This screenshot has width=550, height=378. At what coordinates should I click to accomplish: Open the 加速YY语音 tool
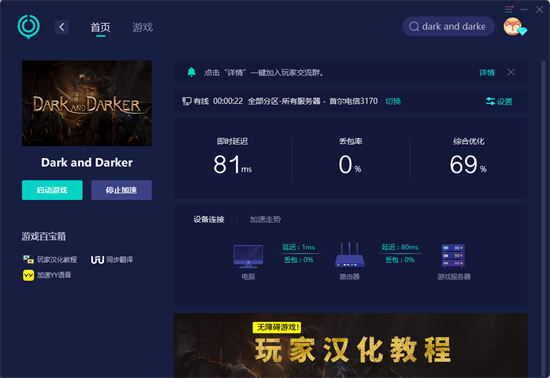[x=47, y=275]
